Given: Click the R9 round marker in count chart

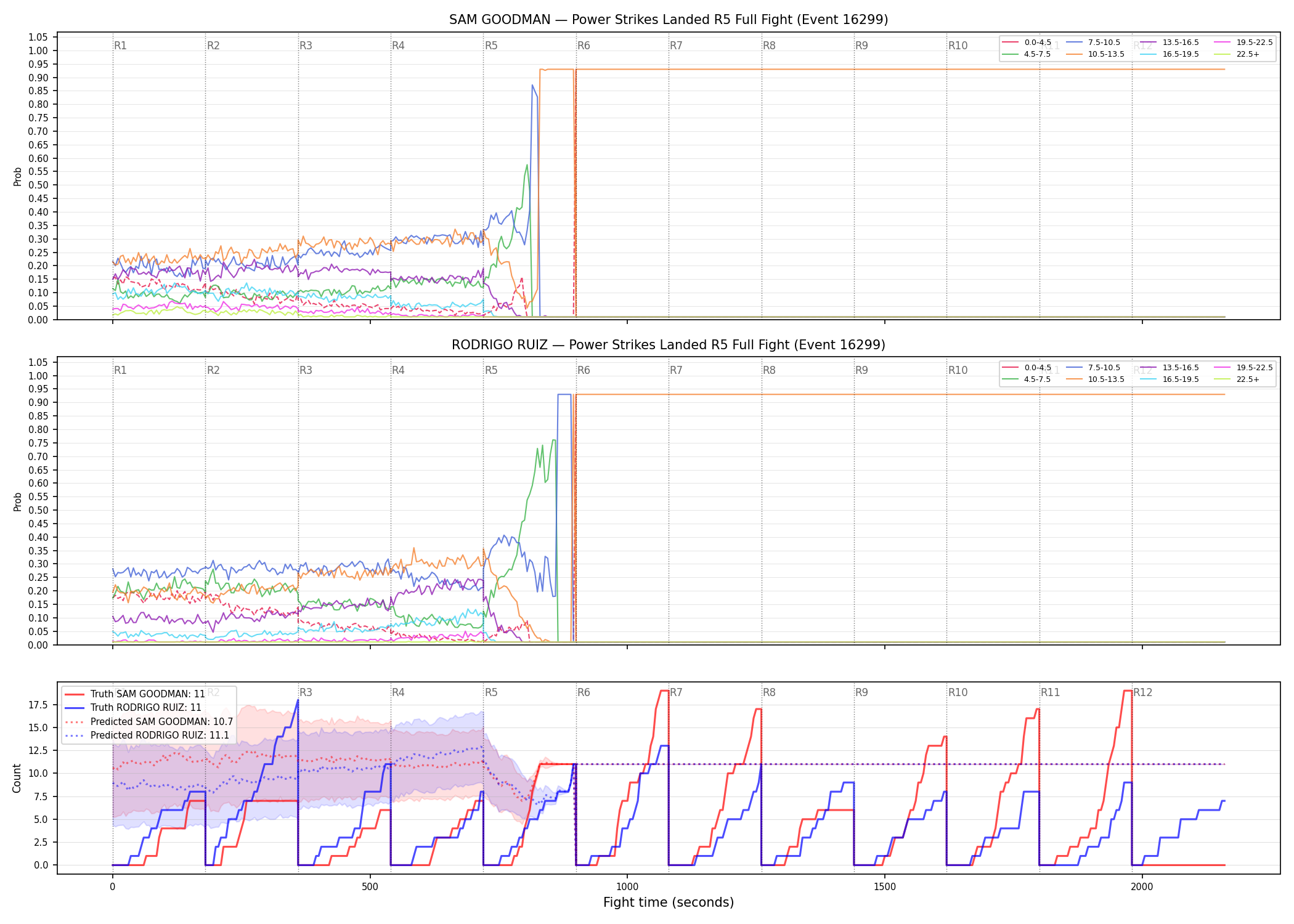Looking at the screenshot, I should [x=861, y=692].
